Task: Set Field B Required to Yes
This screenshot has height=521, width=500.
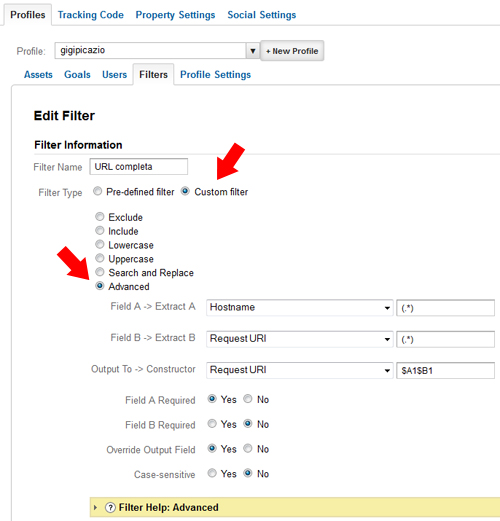Action: [x=212, y=424]
